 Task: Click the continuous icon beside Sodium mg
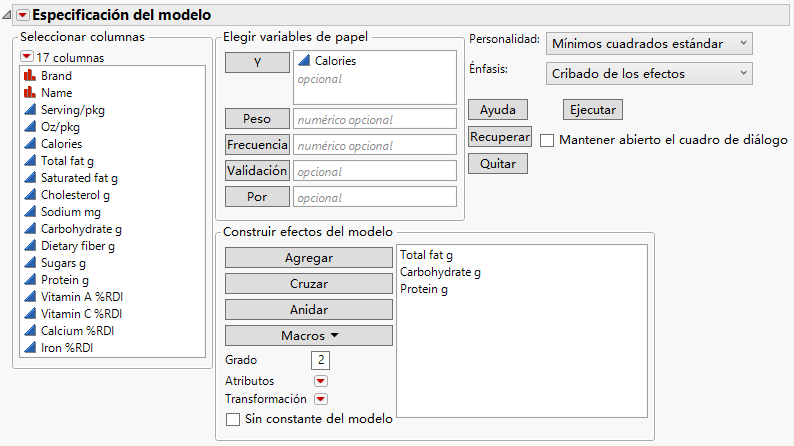click(29, 212)
